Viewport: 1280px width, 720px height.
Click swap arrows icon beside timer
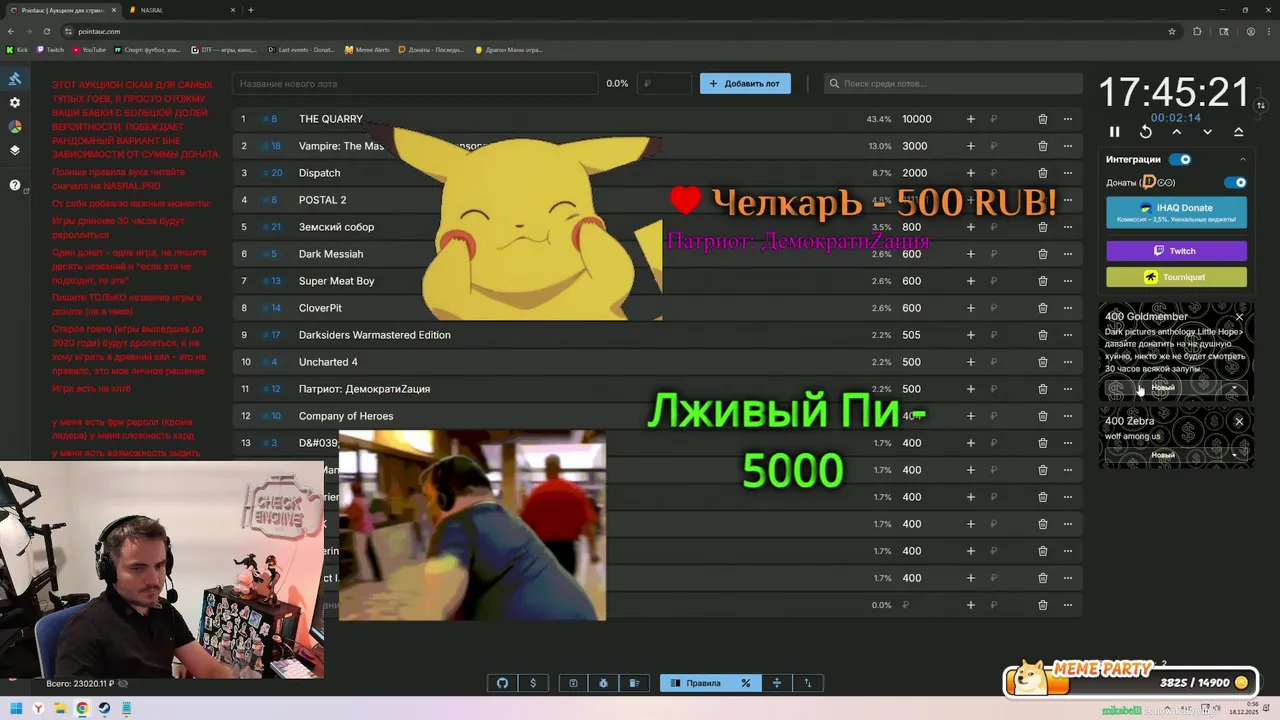pyautogui.click(x=1261, y=105)
